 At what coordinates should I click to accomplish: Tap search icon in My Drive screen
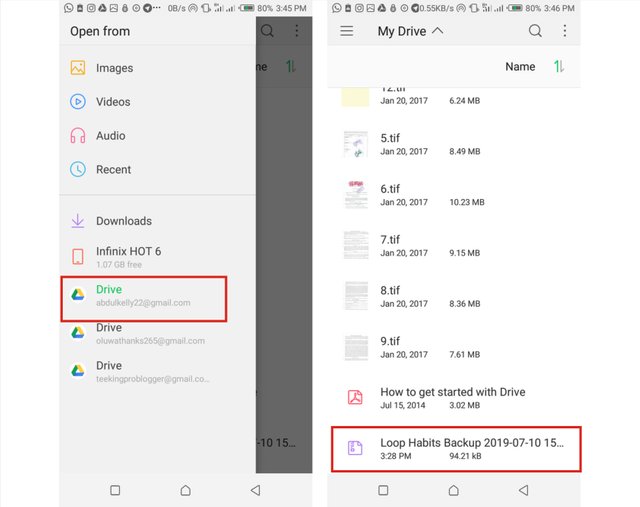tap(535, 31)
